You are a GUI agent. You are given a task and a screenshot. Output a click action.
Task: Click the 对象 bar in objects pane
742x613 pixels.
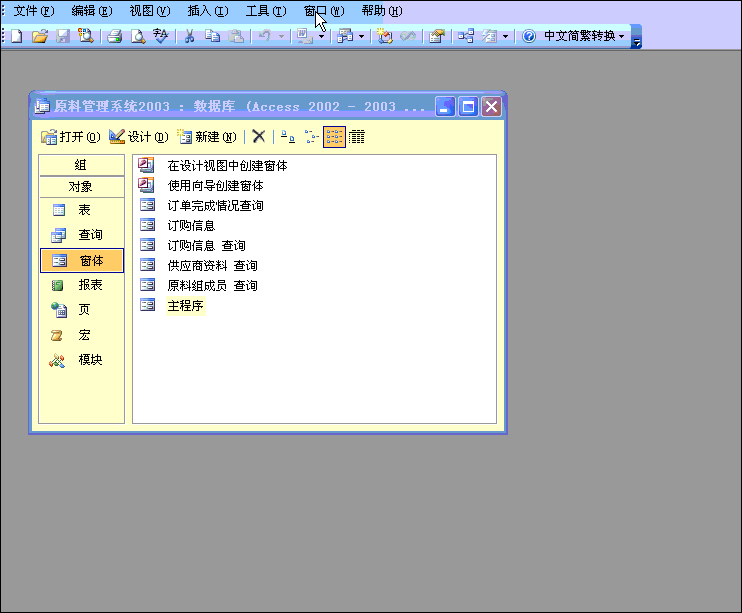tap(81, 187)
